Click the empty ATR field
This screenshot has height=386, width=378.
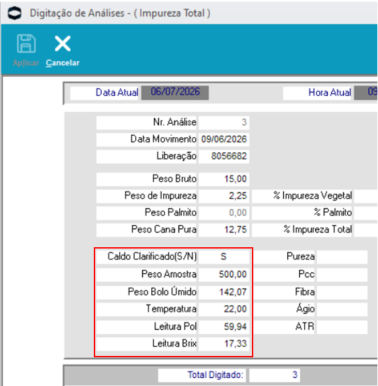(342, 327)
